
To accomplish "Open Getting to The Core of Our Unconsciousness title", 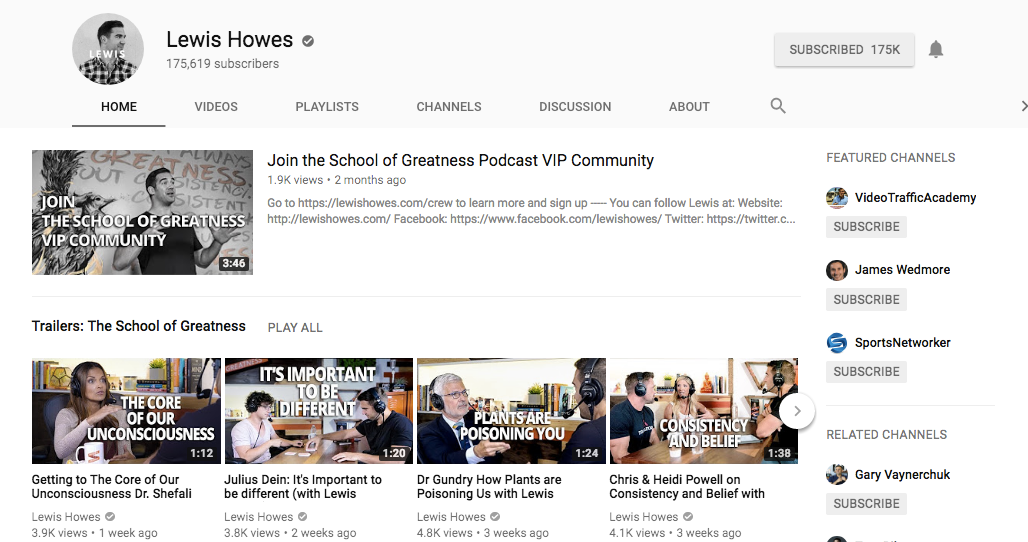I will (111, 487).
